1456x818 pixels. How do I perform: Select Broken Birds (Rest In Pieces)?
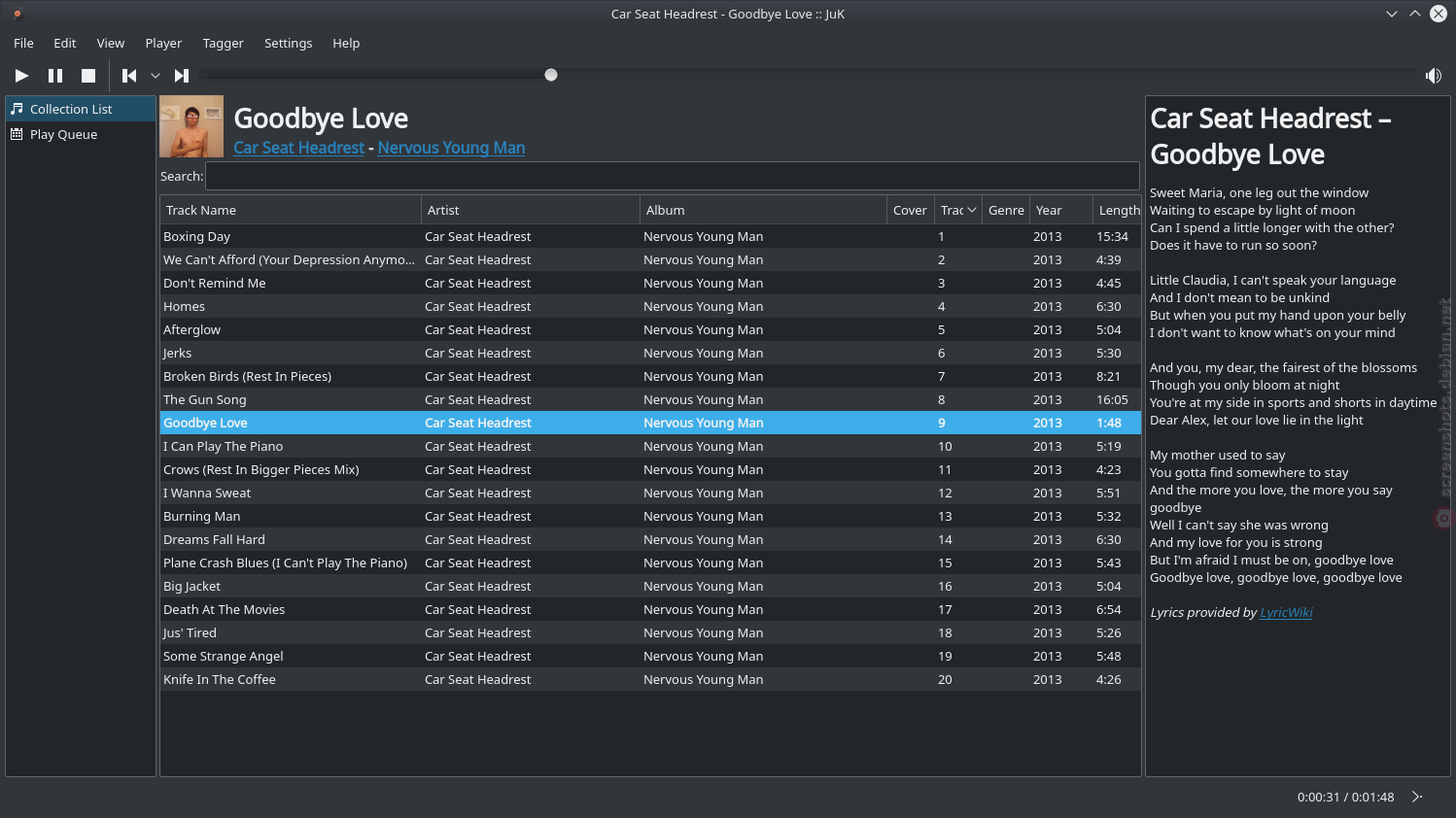[x=650, y=376]
